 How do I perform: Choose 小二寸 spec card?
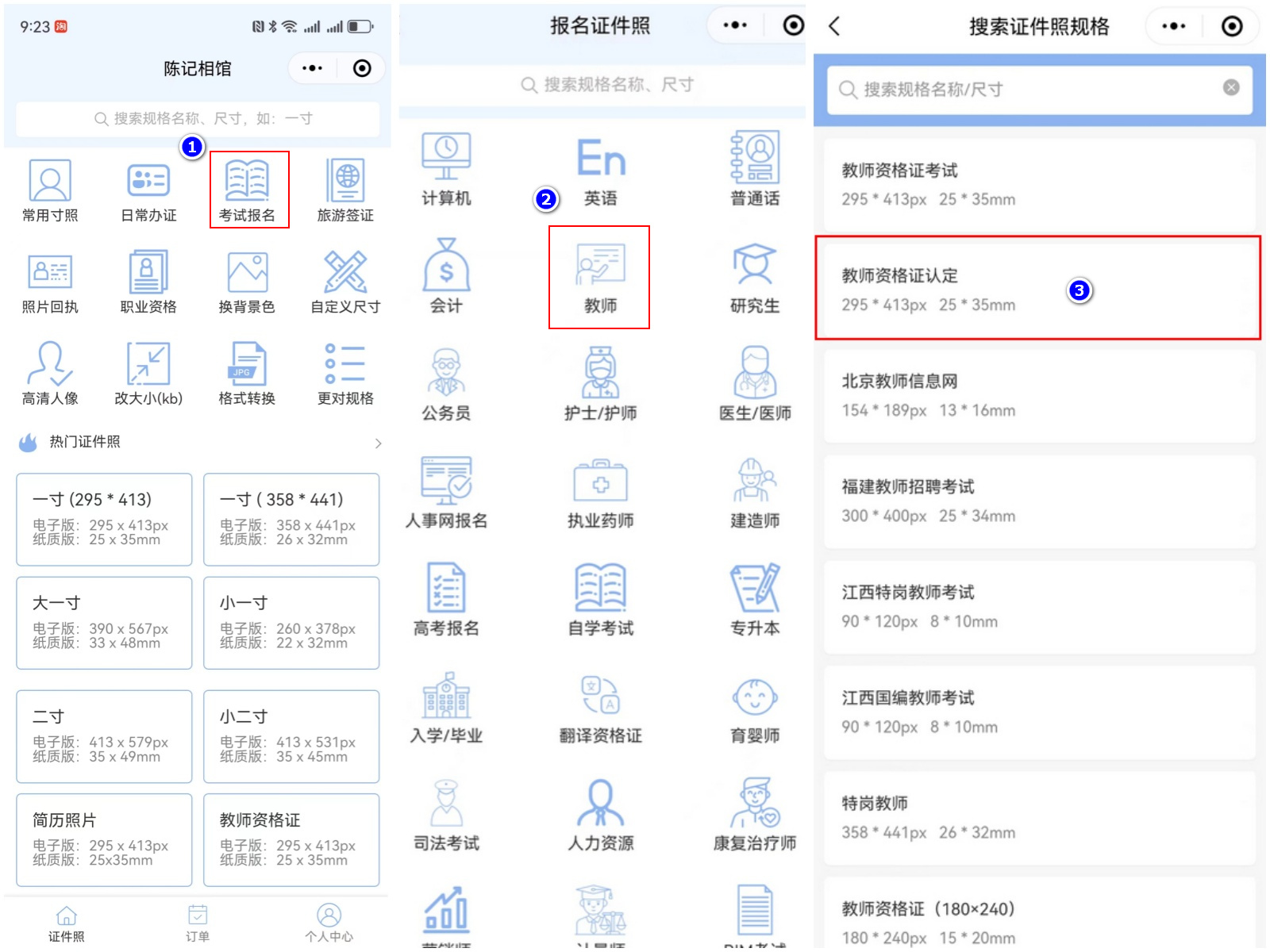[x=291, y=736]
